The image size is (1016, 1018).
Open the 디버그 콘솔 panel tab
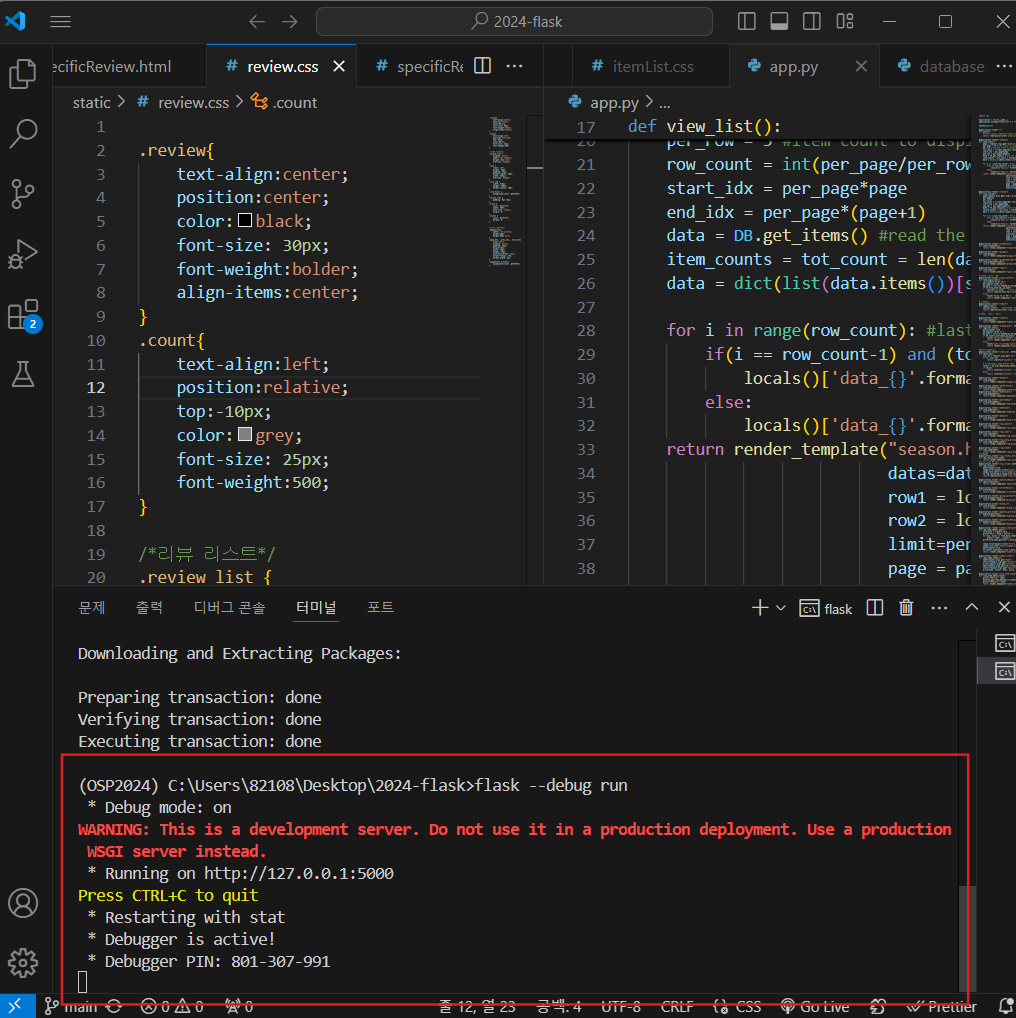229,607
